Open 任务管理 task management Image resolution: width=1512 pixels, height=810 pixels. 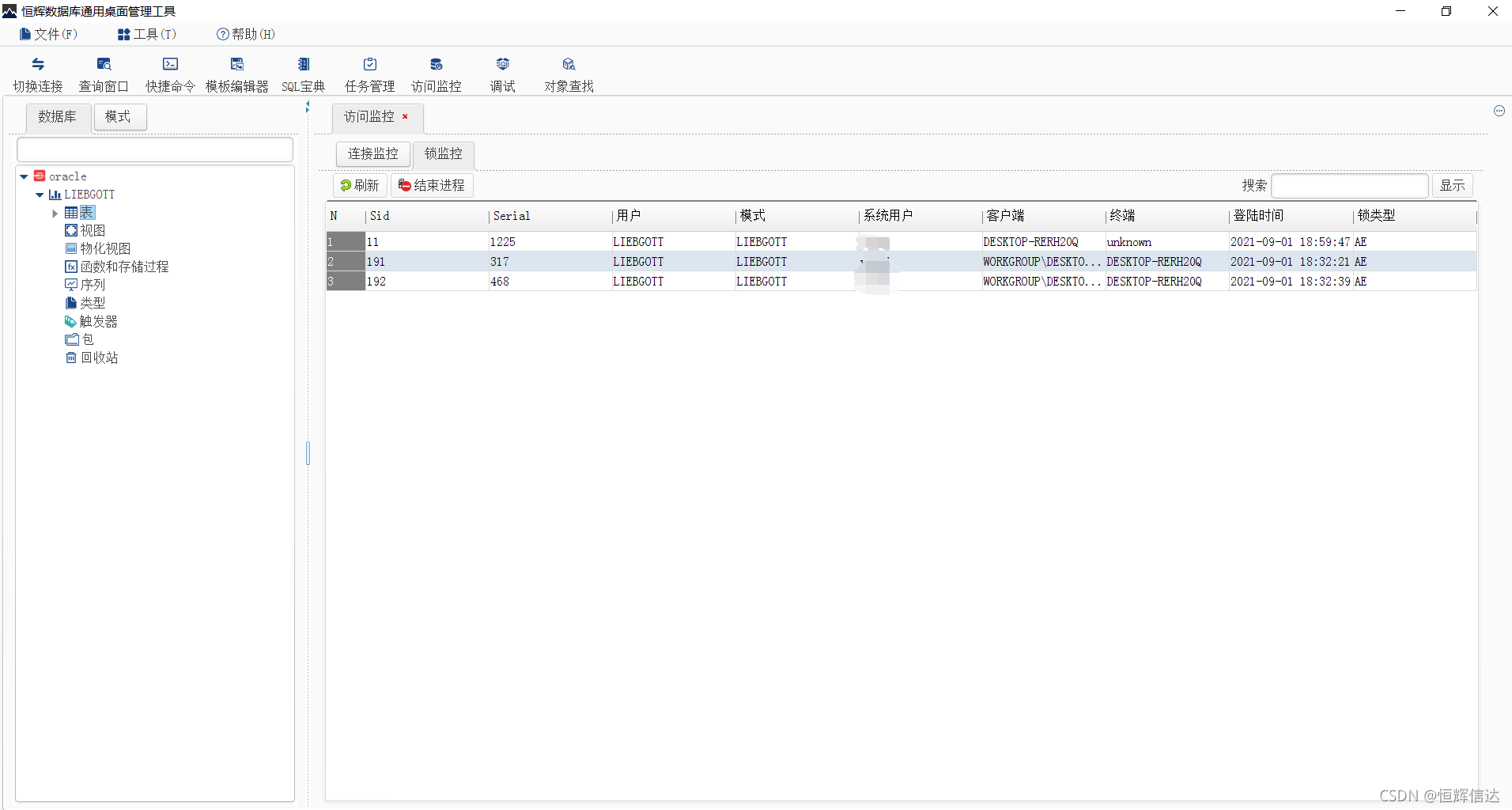369,75
